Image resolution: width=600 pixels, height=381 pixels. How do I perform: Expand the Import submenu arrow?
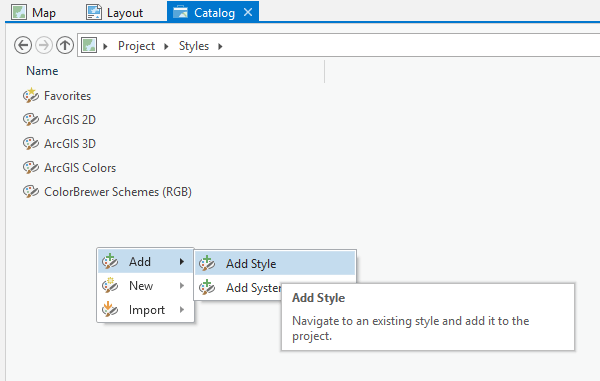pos(182,309)
